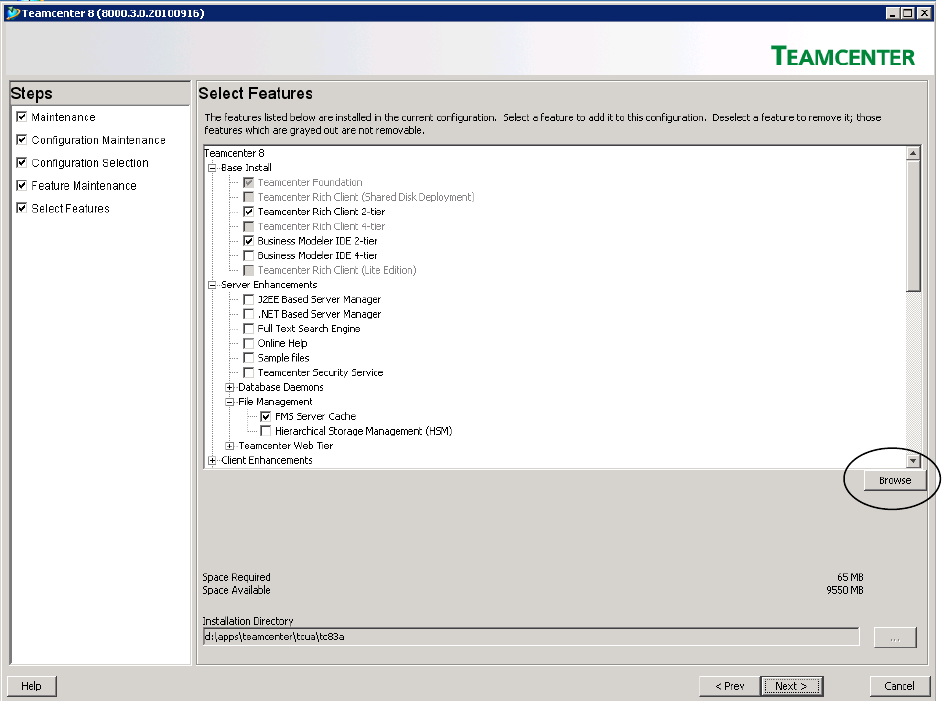Enable Full Text Search Engine feature

coord(248,329)
